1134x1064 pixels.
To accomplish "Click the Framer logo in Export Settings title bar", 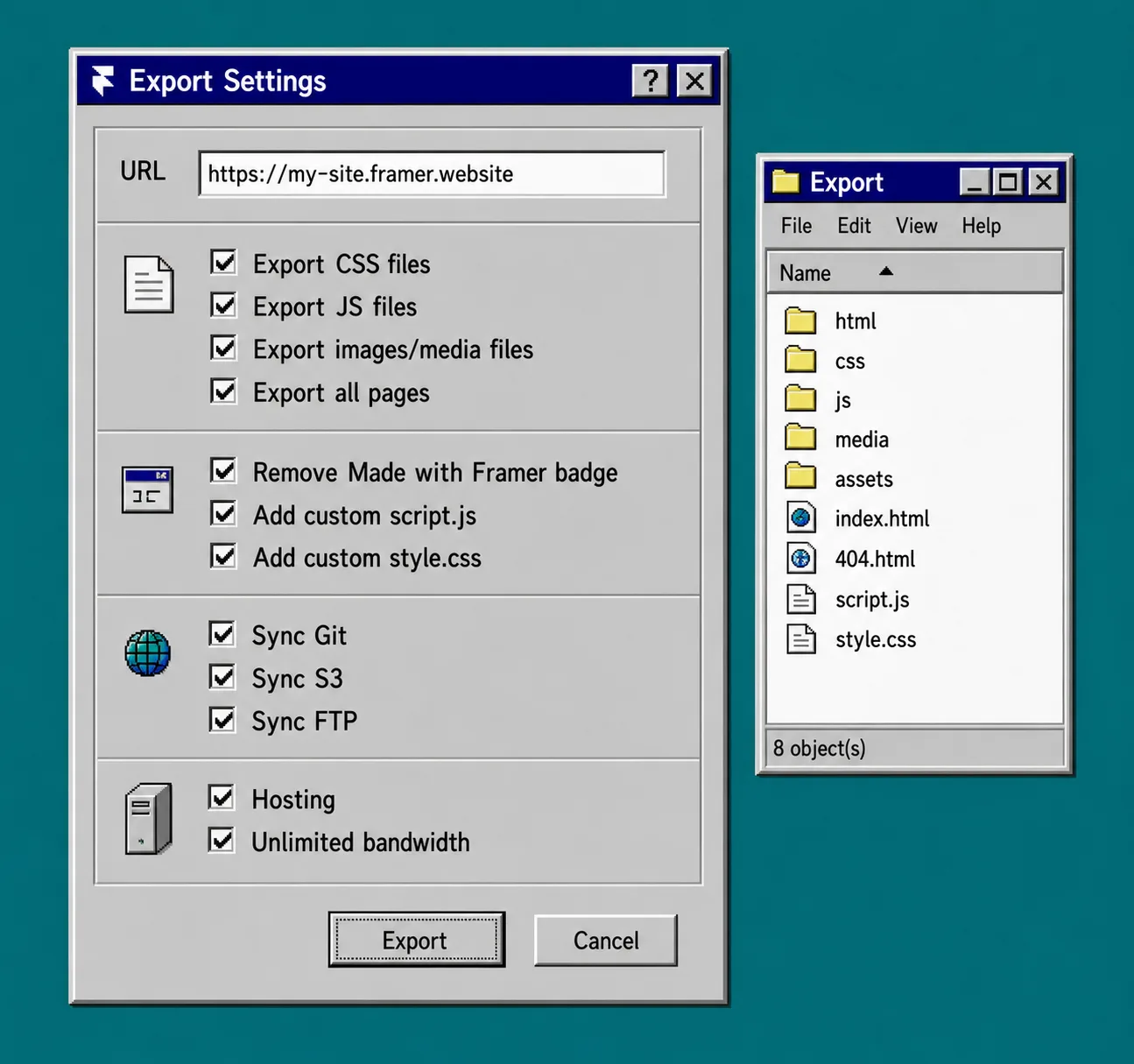I will (x=102, y=81).
